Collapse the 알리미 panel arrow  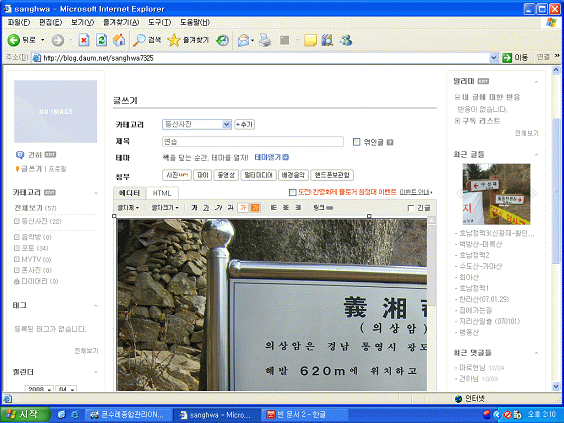pyautogui.click(x=536, y=82)
